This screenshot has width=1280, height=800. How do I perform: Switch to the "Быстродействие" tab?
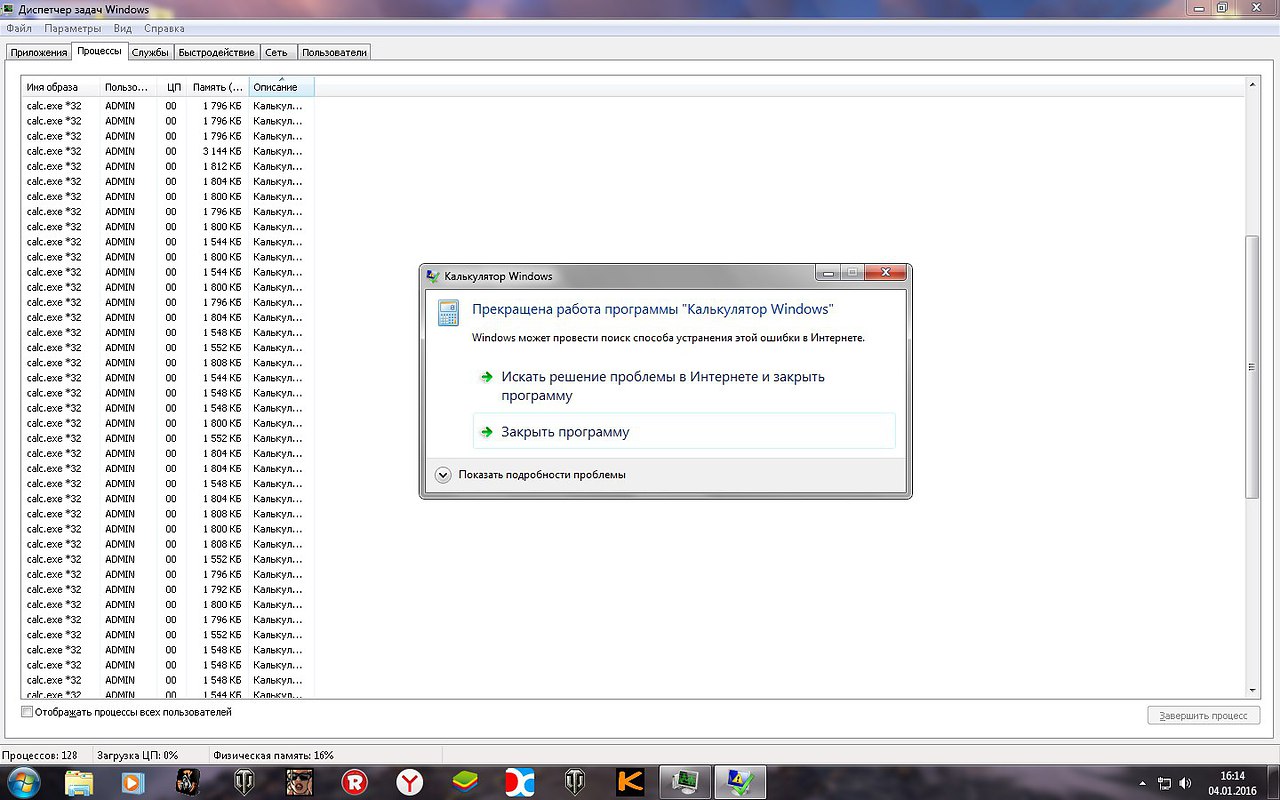point(218,52)
